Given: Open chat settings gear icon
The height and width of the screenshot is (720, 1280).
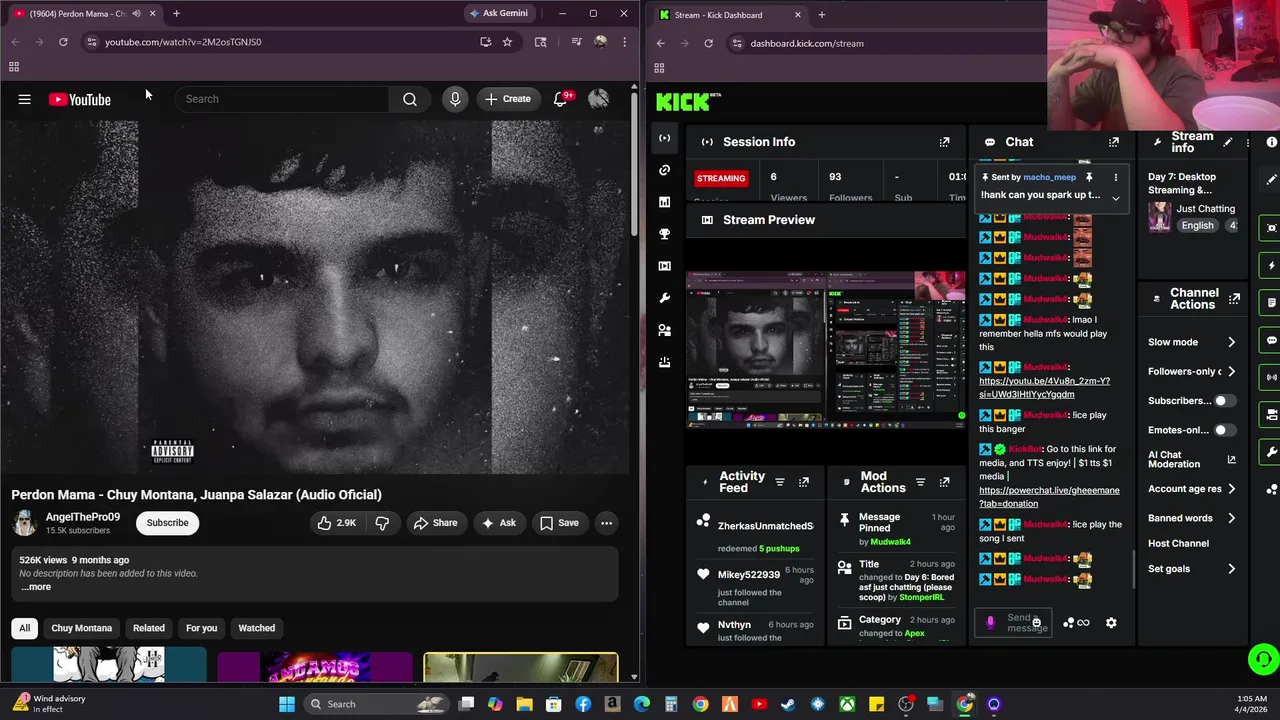Looking at the screenshot, I should point(1111,623).
